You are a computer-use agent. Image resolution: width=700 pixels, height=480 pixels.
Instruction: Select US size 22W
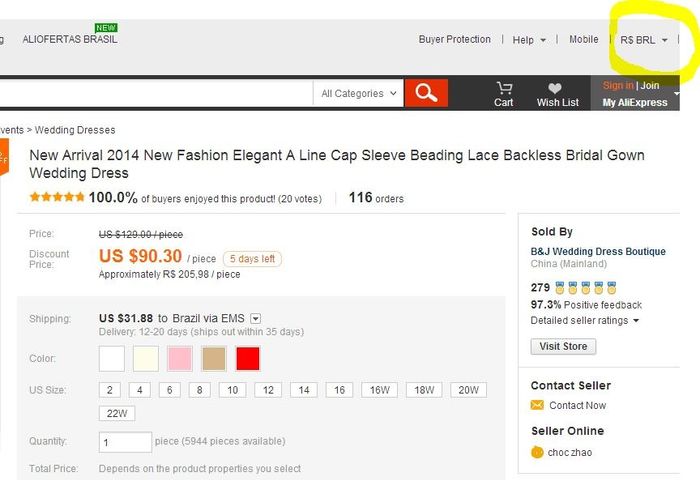coord(117,413)
